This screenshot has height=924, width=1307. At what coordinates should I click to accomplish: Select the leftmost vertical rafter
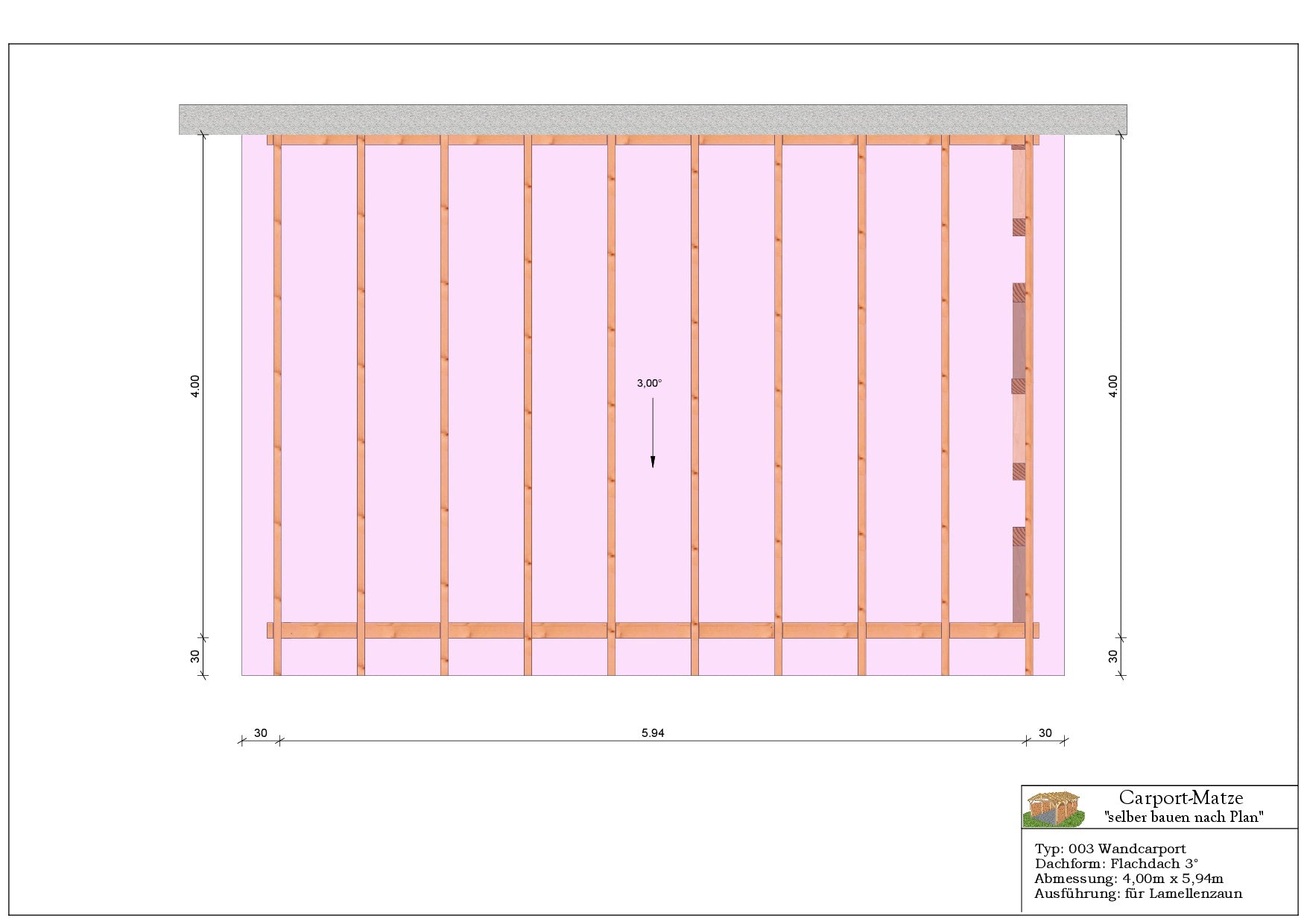coord(277,402)
